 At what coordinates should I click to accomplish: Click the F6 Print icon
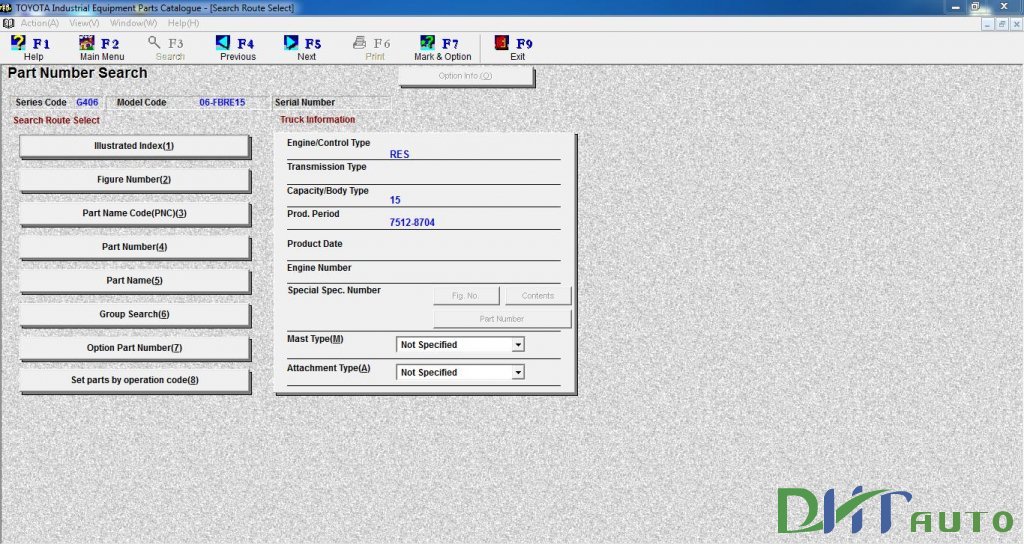374,48
